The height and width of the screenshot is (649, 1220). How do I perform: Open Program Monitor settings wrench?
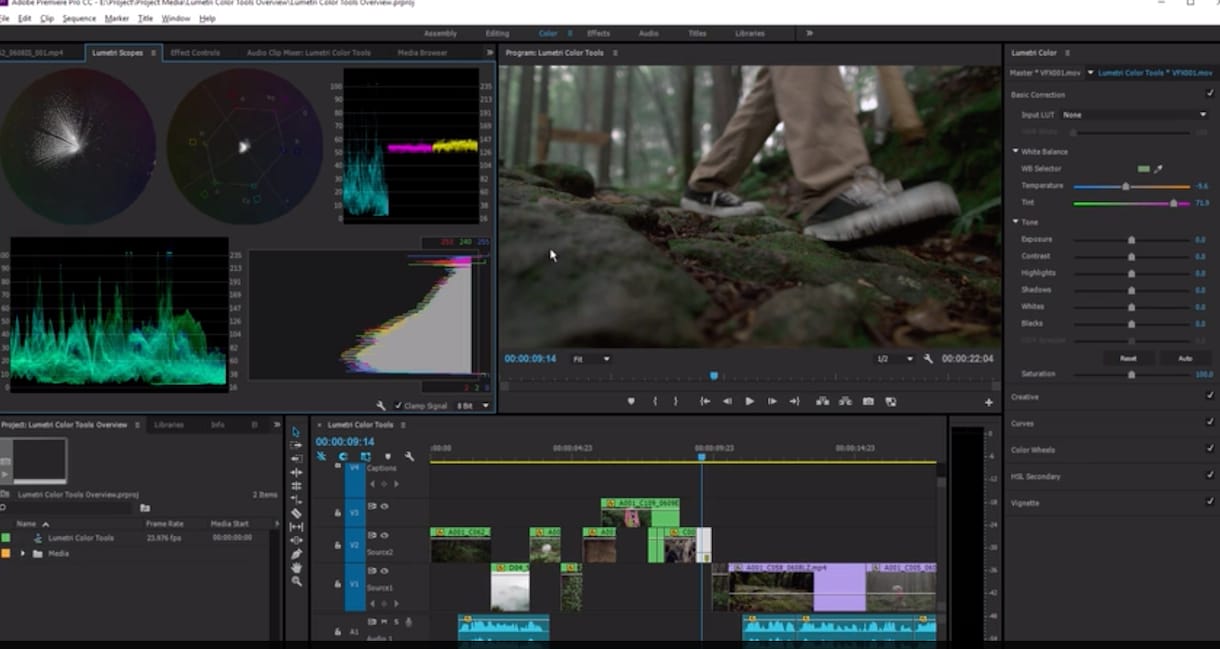[928, 358]
